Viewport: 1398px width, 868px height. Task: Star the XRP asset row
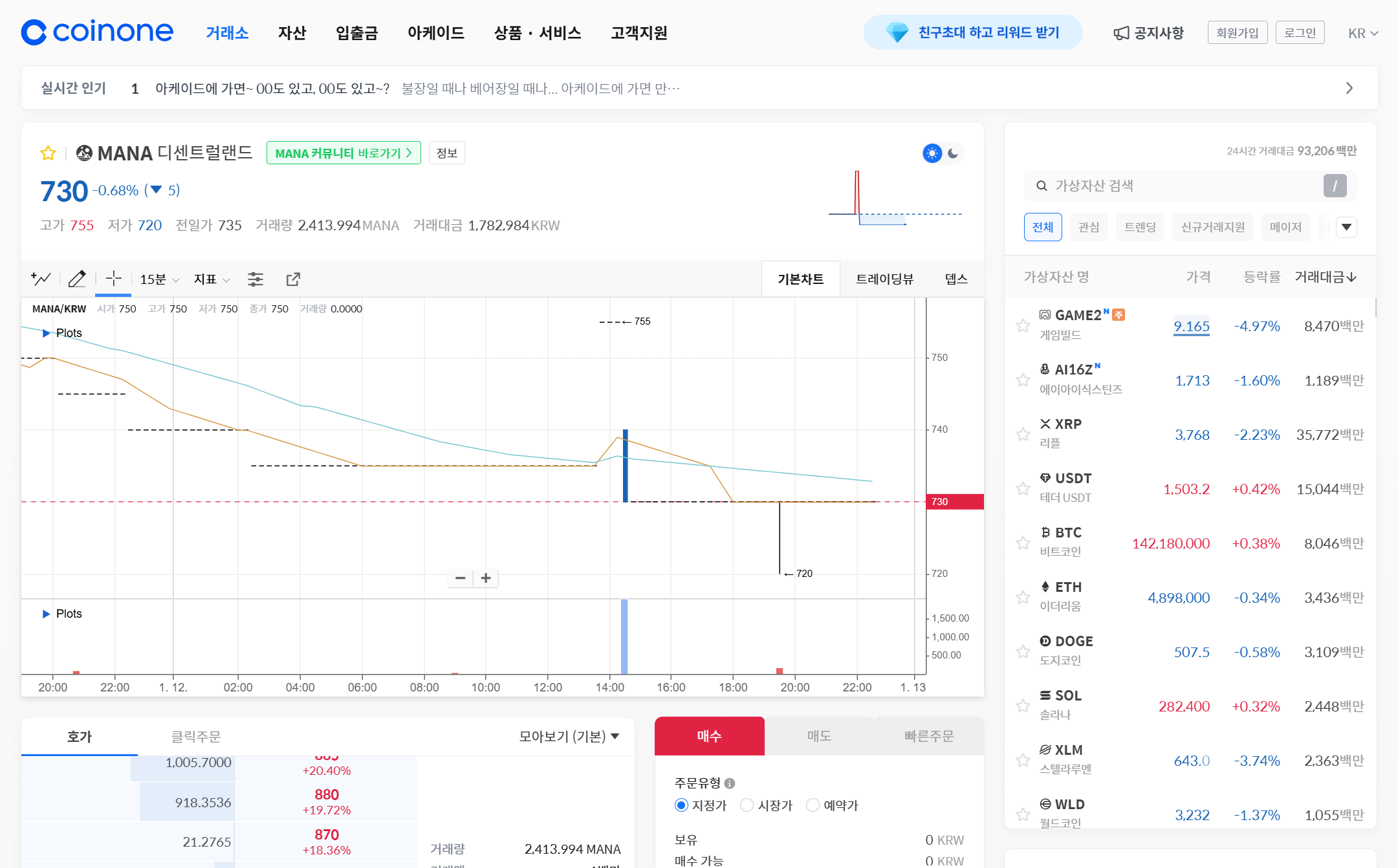[x=1023, y=434]
